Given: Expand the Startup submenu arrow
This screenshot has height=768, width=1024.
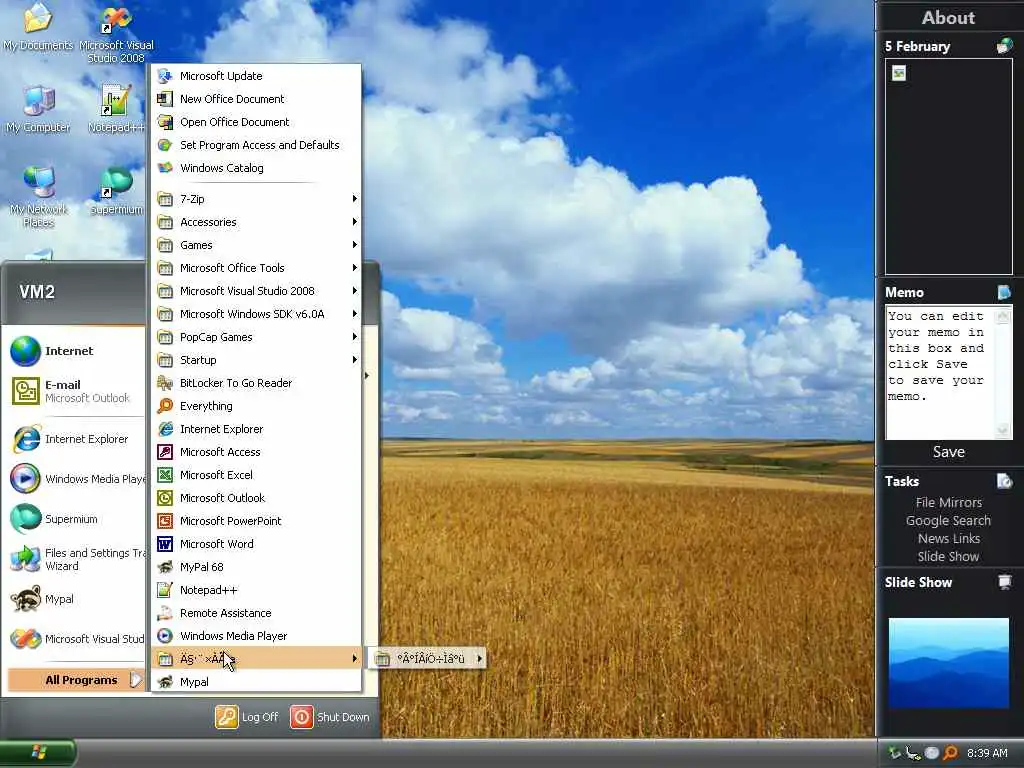Looking at the screenshot, I should (x=355, y=360).
